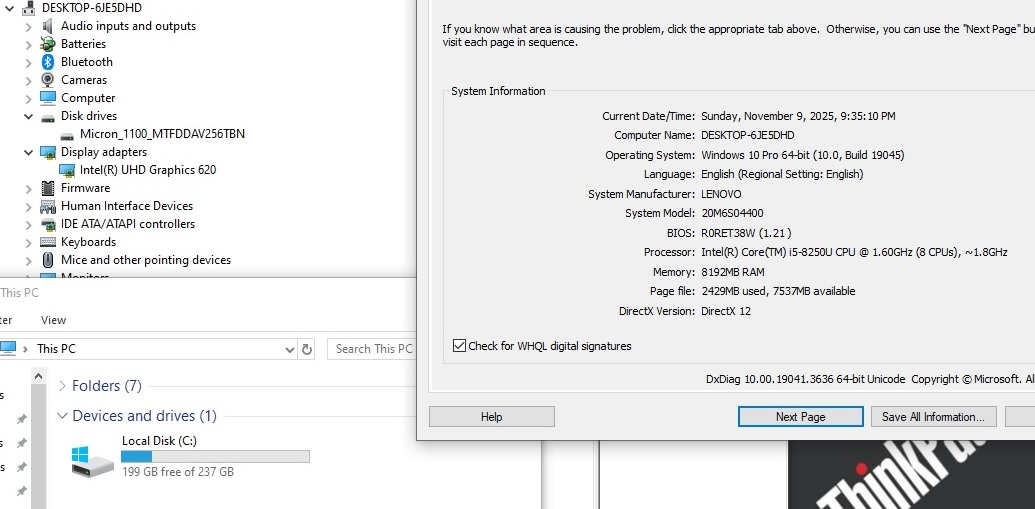1035x509 pixels.
Task: Click the Save All Information button
Action: [933, 417]
